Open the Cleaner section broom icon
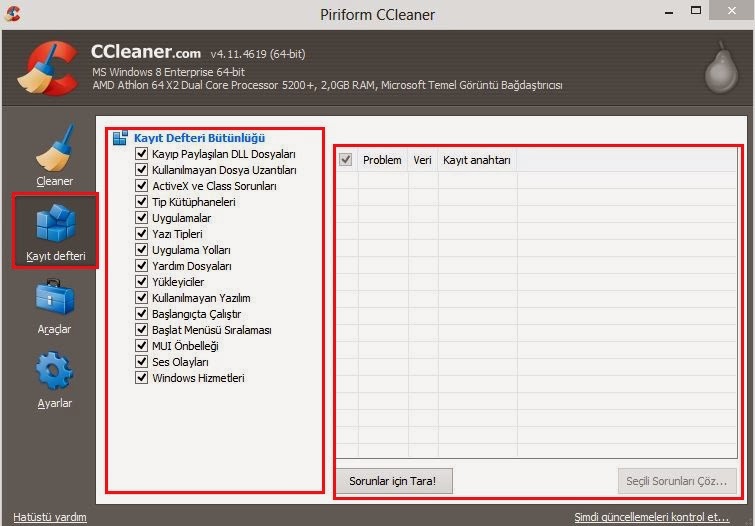 coord(54,147)
